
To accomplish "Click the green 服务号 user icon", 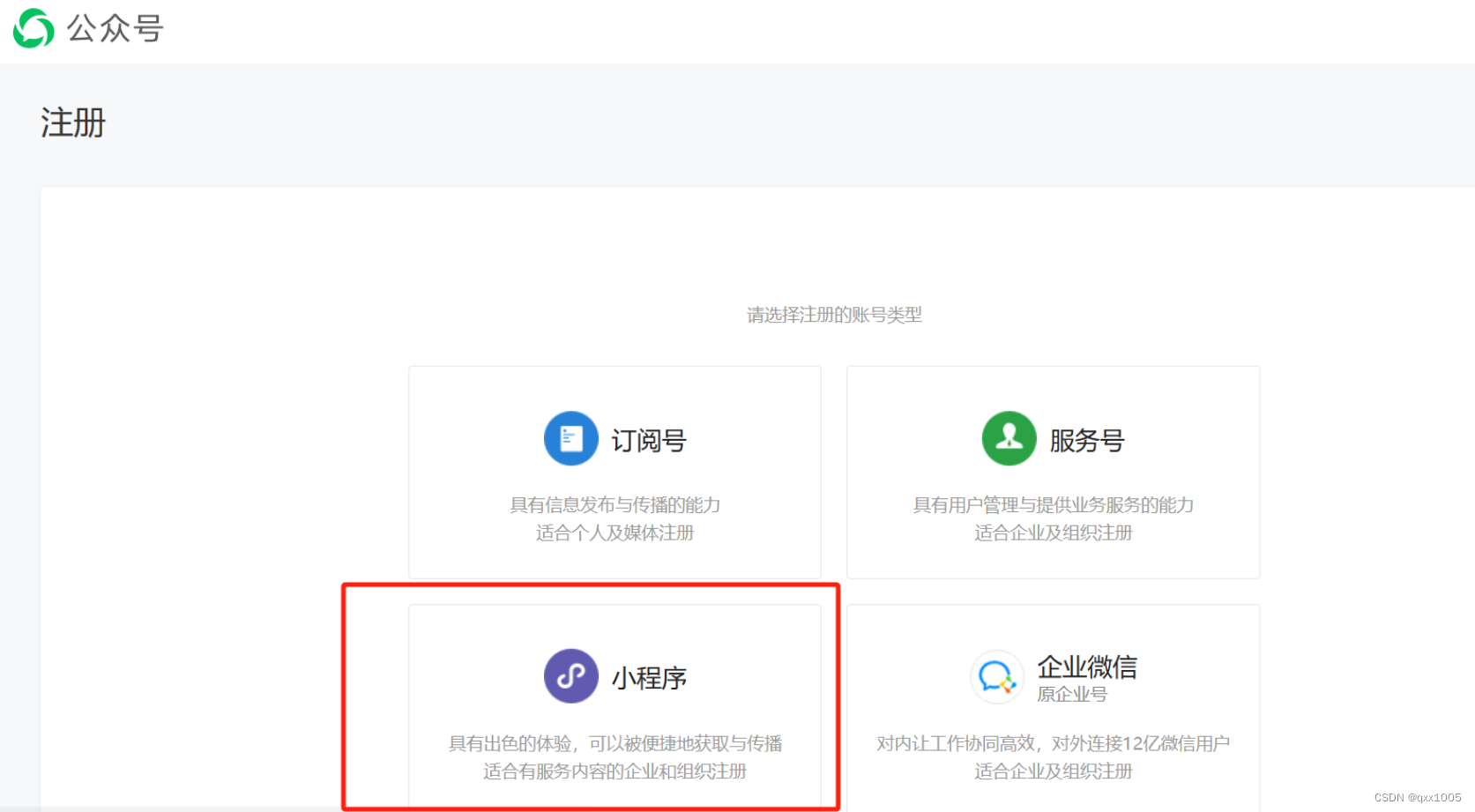I will pos(1009,438).
